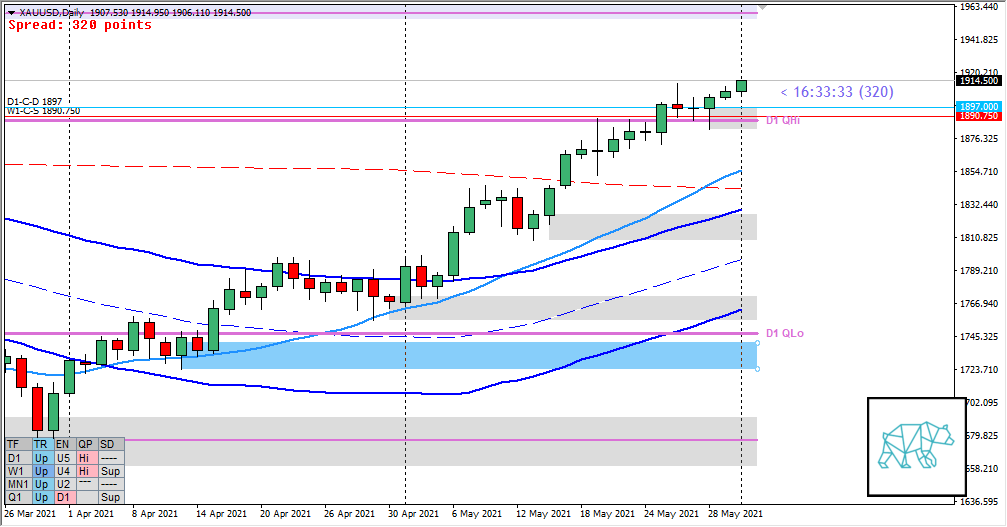
Task: Expand the XAUUSD,Daily one-click trading arrow
Action: pos(10,13)
